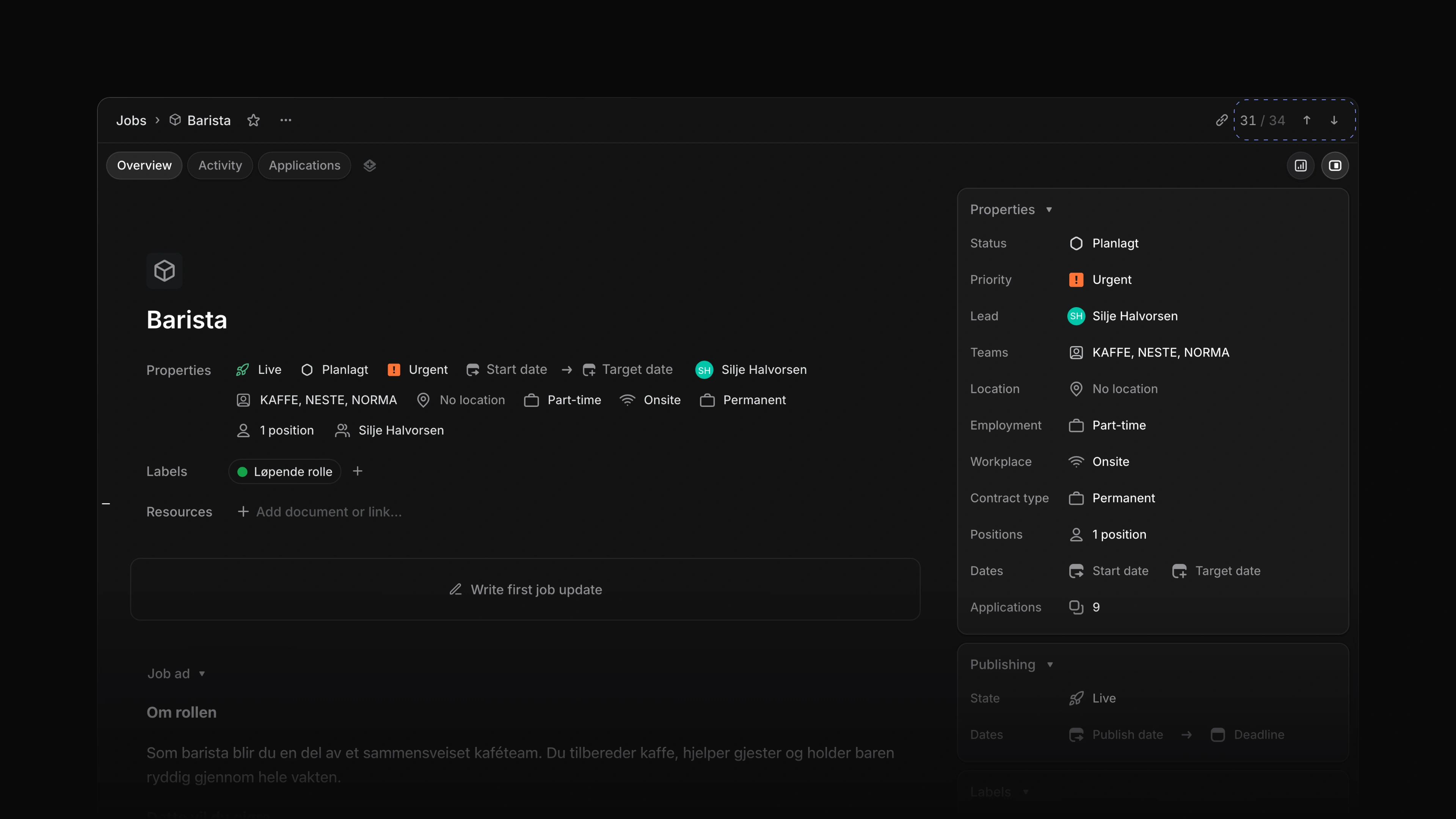Image resolution: width=1456 pixels, height=819 pixels.
Task: Click Add document or link
Action: click(x=320, y=511)
